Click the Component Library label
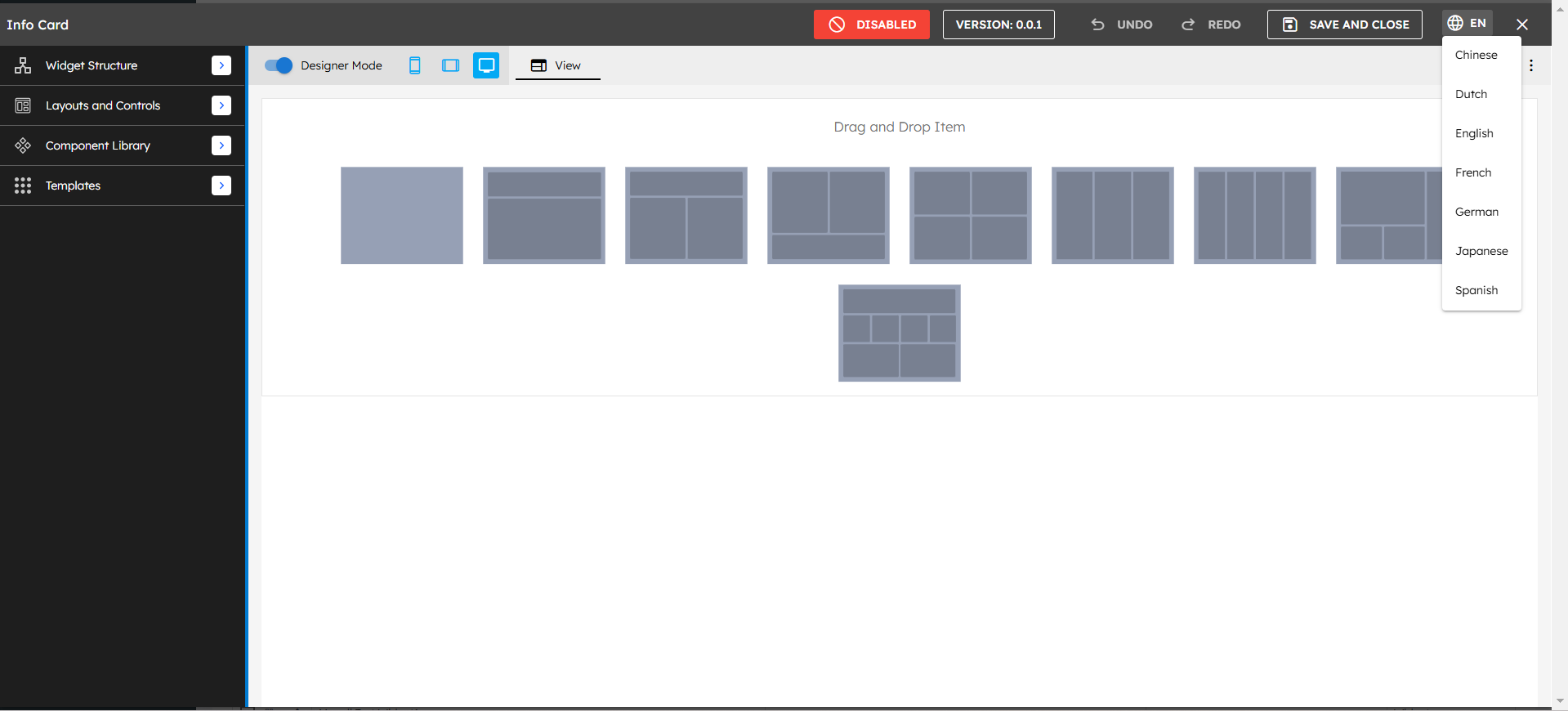 tap(98, 145)
